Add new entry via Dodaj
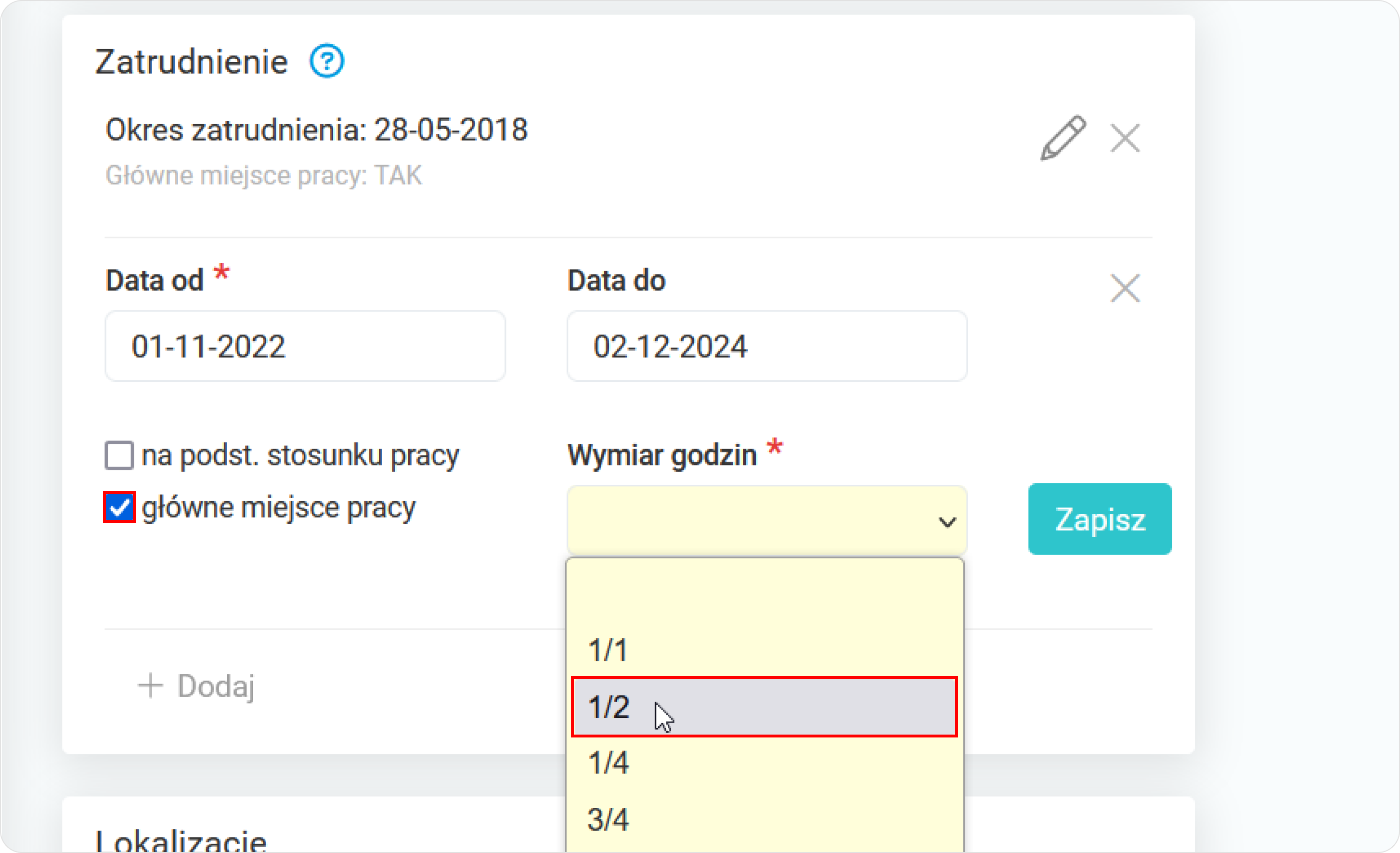Viewport: 1400px width, 853px height. (x=196, y=686)
